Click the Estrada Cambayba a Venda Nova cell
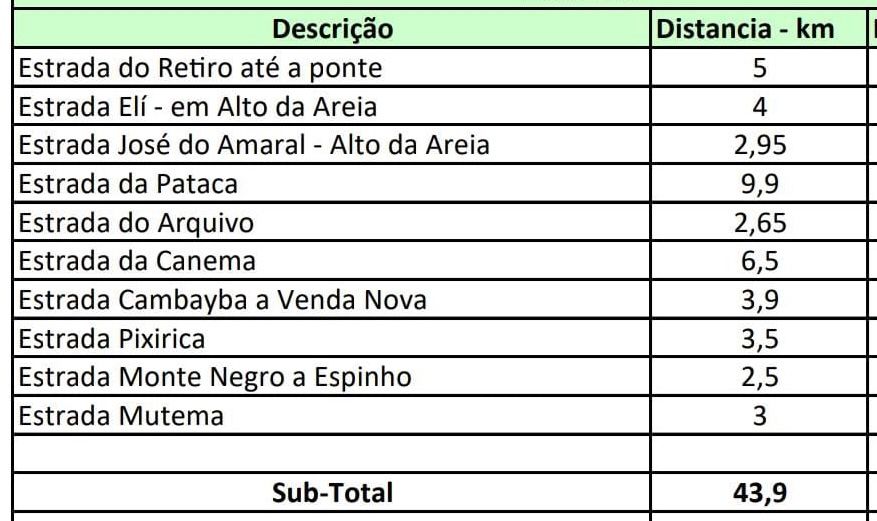Screen dimensions: 877x521 pyautogui.click(x=332, y=299)
